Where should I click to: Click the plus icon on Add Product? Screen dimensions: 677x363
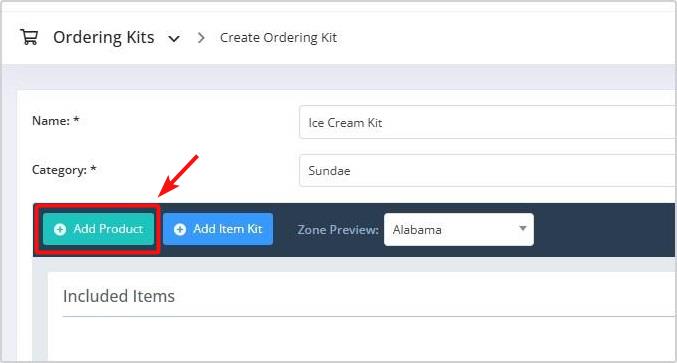click(60, 229)
